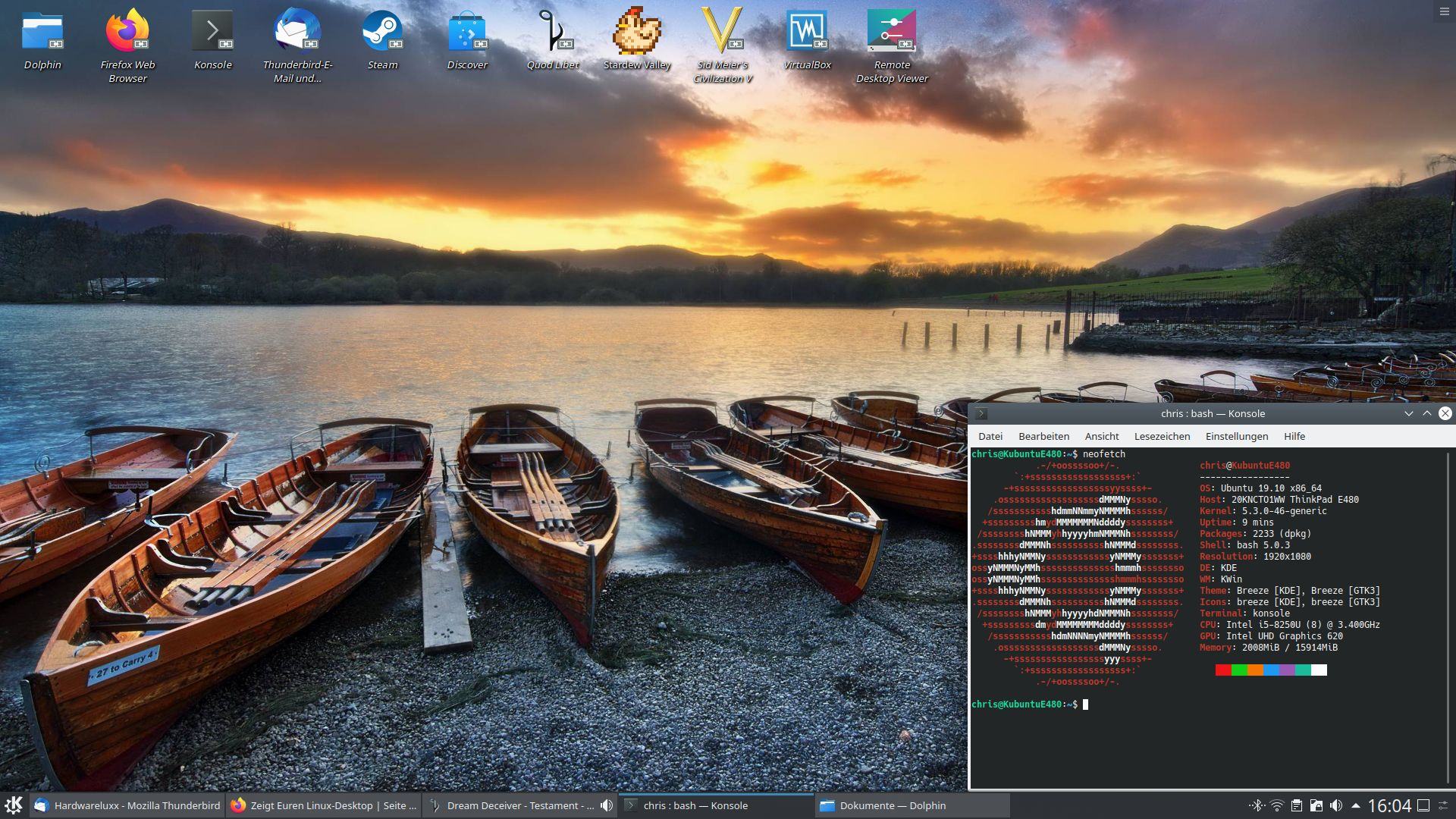Switch to Dokumente — Dolphin taskbar window
The image size is (1456, 819).
point(892,805)
